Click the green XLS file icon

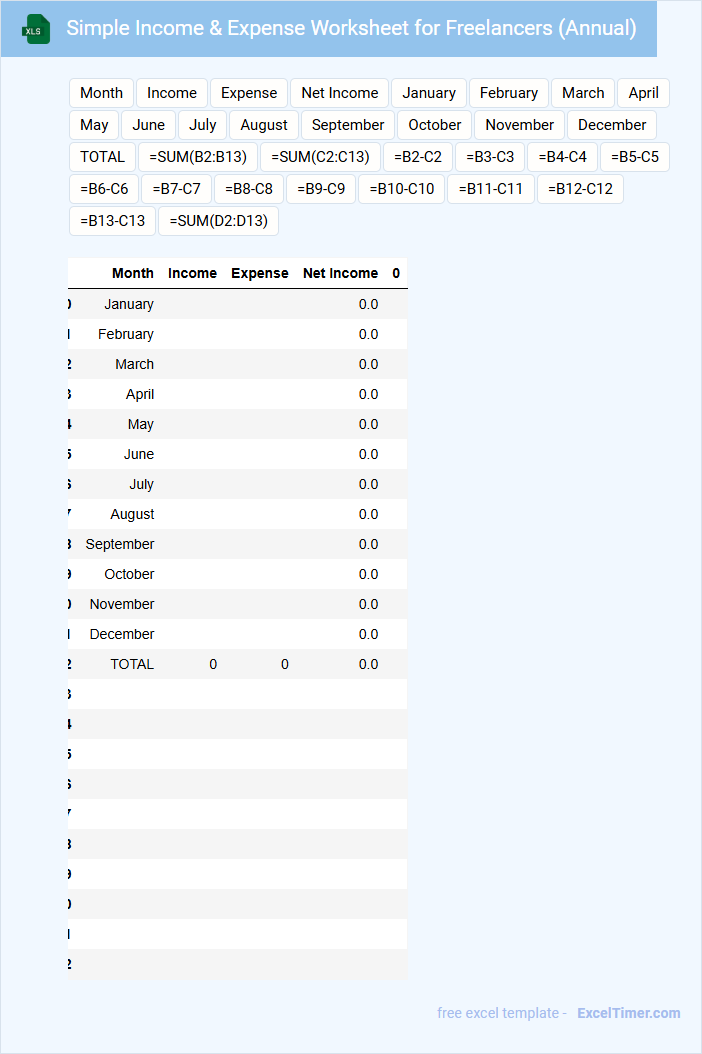[36, 30]
